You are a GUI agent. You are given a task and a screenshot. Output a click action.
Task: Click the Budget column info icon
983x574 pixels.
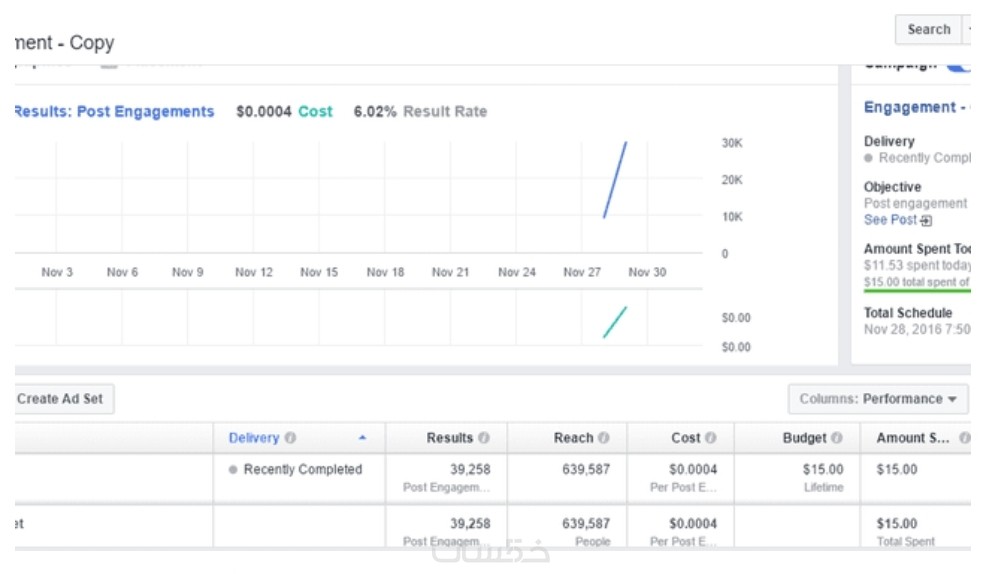pos(837,438)
